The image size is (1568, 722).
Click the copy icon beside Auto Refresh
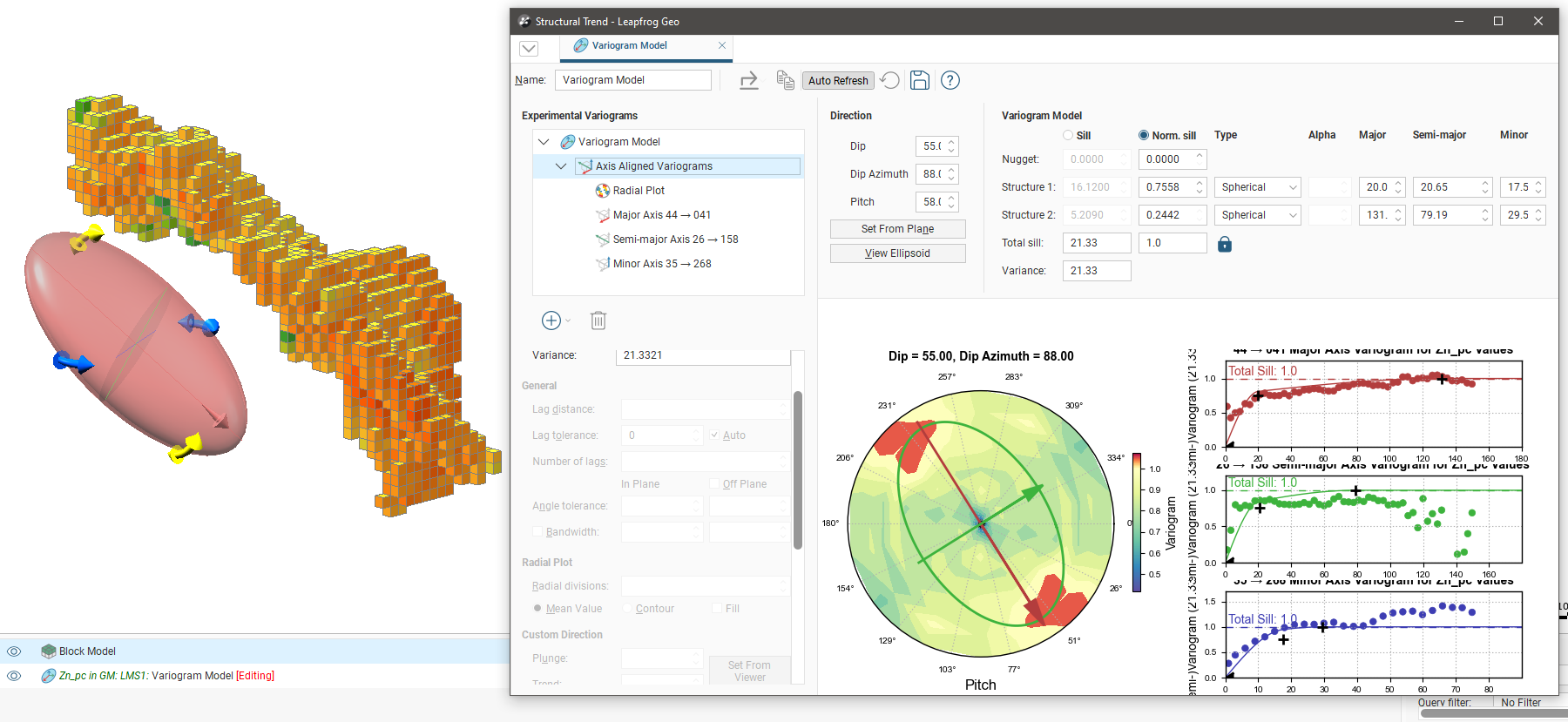785,80
